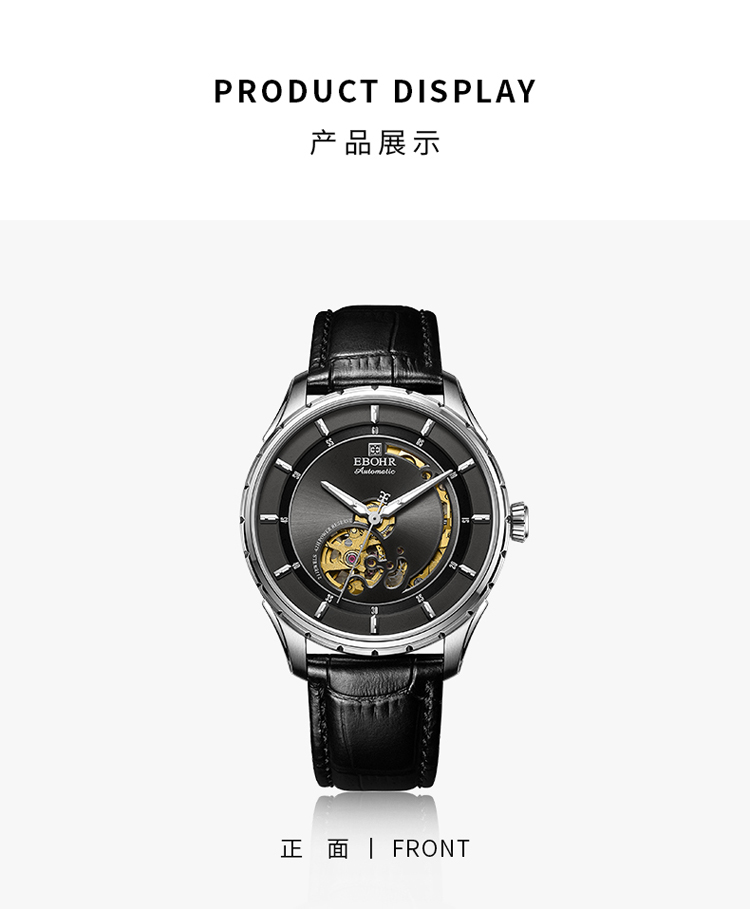Click the watch crown on the case side
This screenshot has width=750, height=909.
click(x=519, y=520)
